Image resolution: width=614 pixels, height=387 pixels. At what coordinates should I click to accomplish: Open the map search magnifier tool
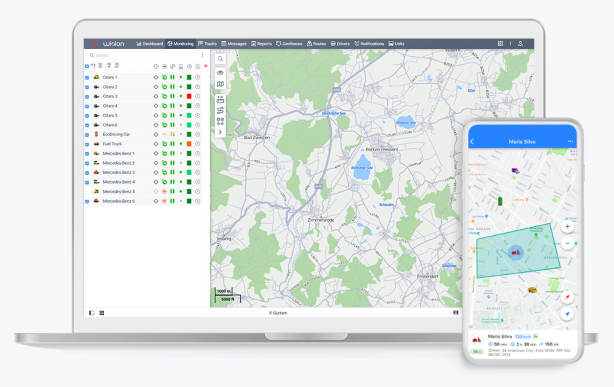coord(220,59)
